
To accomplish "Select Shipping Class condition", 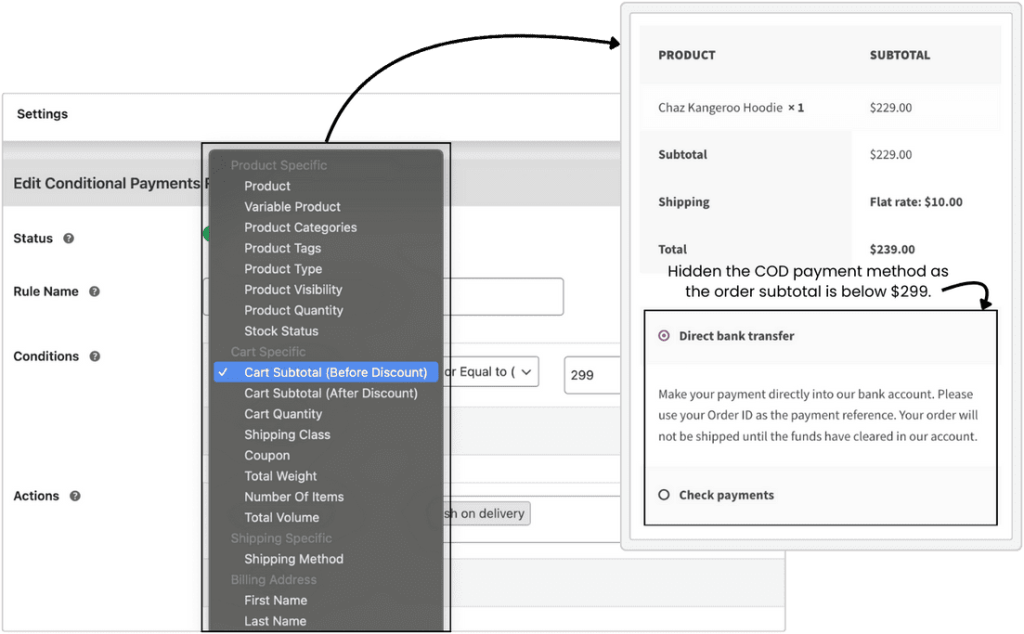I will point(287,435).
